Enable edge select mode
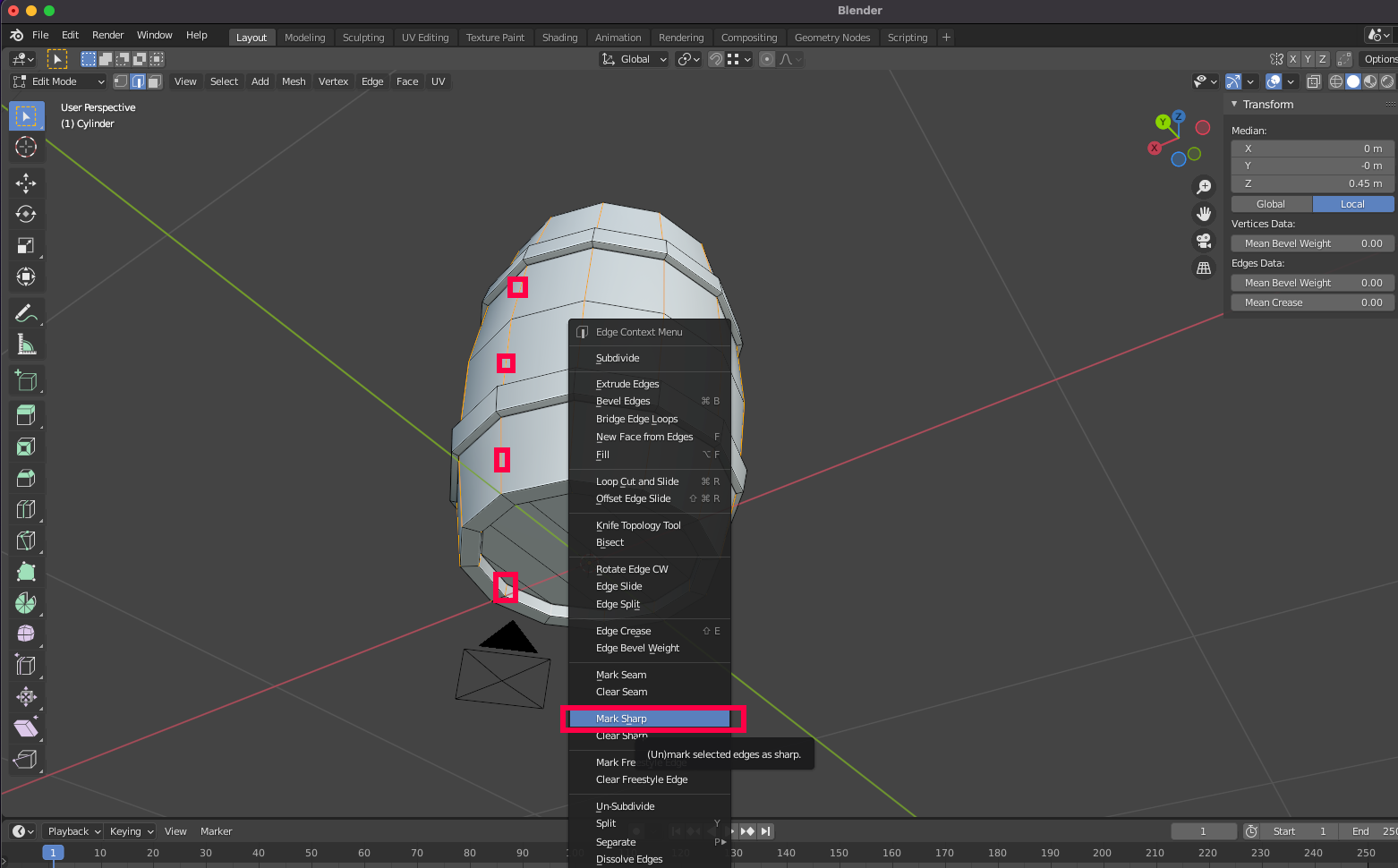Screen dimensions: 1398x868 pos(138,81)
